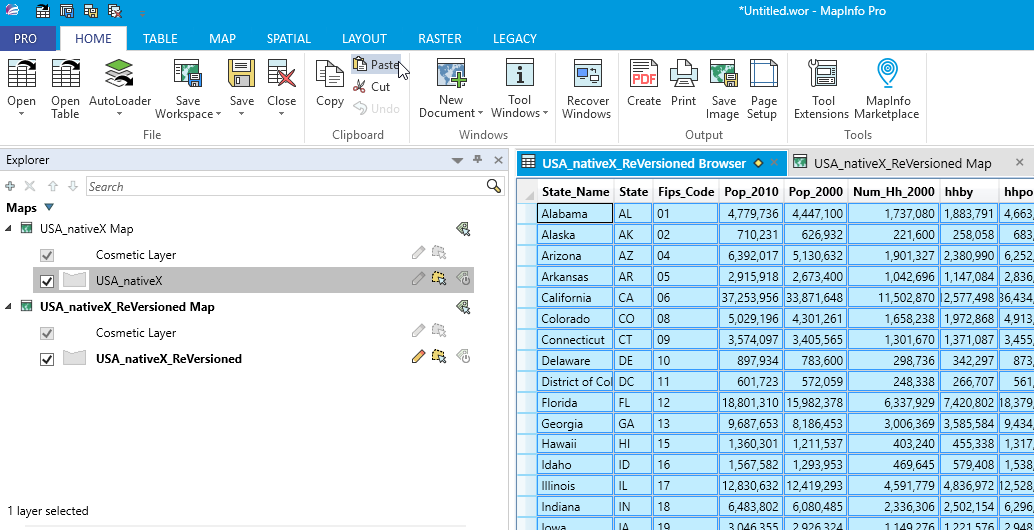This screenshot has width=1034, height=530.
Task: Click the tag icon on USA_nativeX_ReVersioned Map row
Action: (463, 307)
